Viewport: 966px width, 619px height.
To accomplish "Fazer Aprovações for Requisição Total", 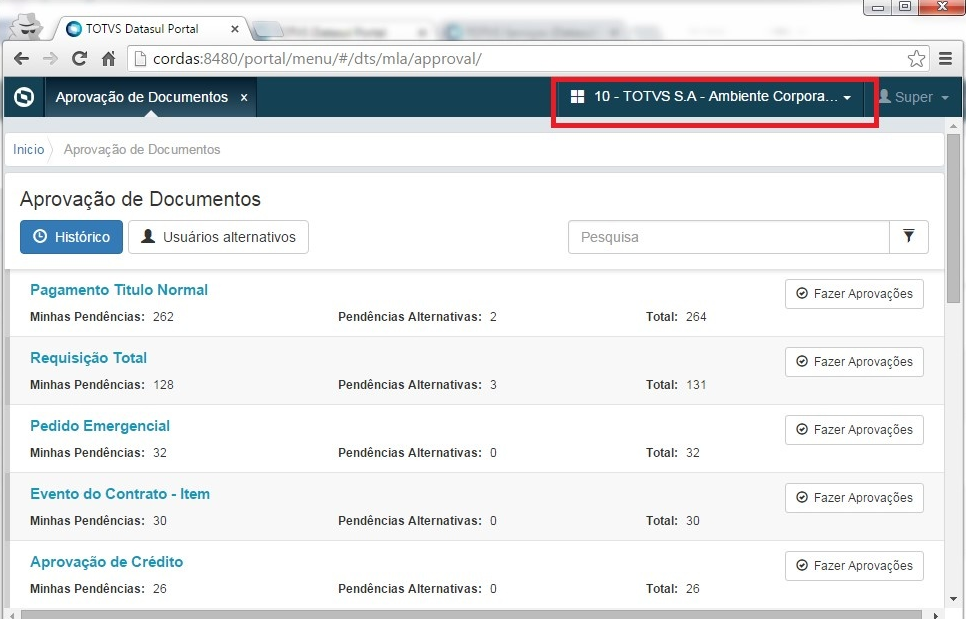I will 854,362.
